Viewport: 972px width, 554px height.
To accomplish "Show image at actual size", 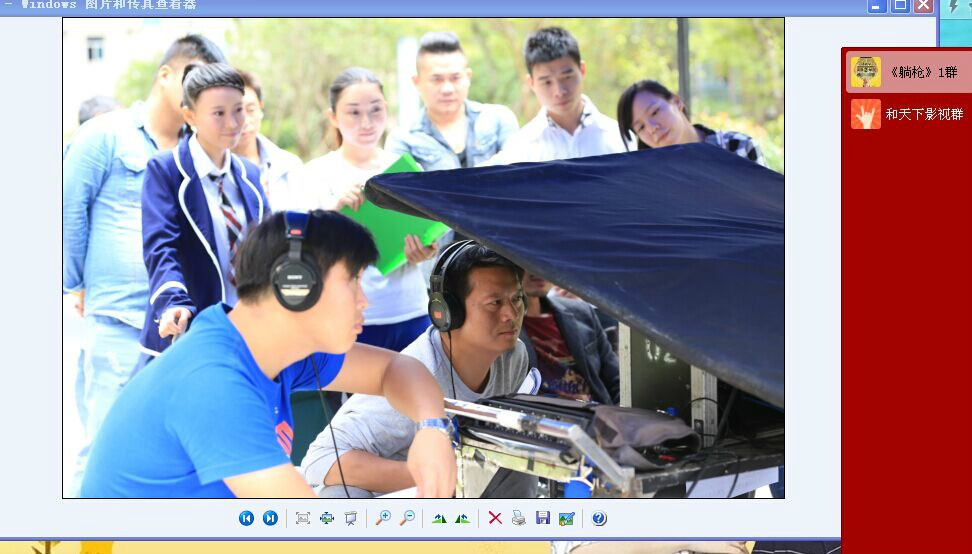I will pos(327,518).
